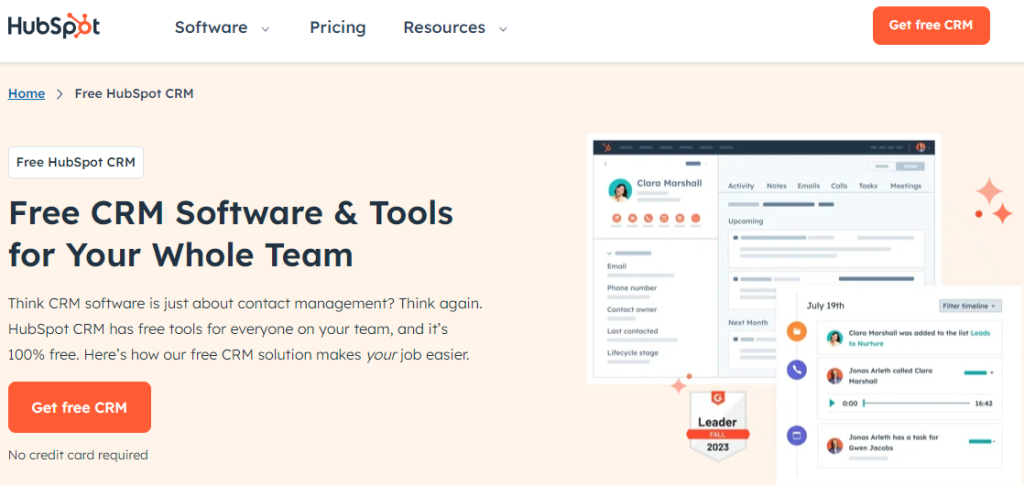Click the meeting calendar icon under Clara Marshall
This screenshot has height=485, width=1024.
pos(680,218)
